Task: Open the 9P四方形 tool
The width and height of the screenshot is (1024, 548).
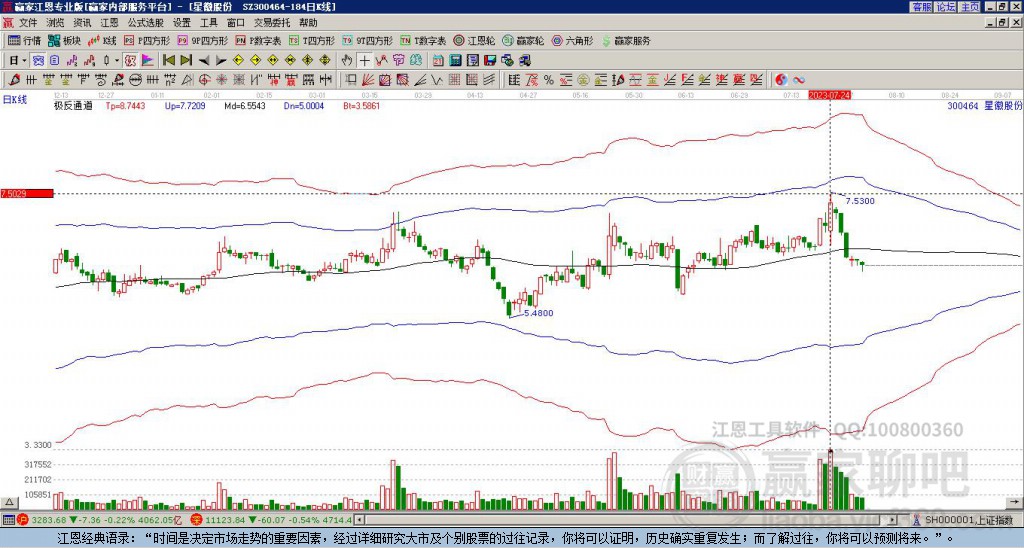Action: pyautogui.click(x=202, y=40)
